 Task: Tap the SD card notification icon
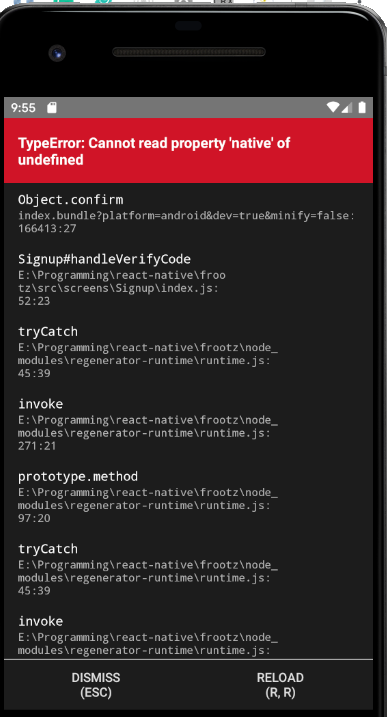click(52, 108)
